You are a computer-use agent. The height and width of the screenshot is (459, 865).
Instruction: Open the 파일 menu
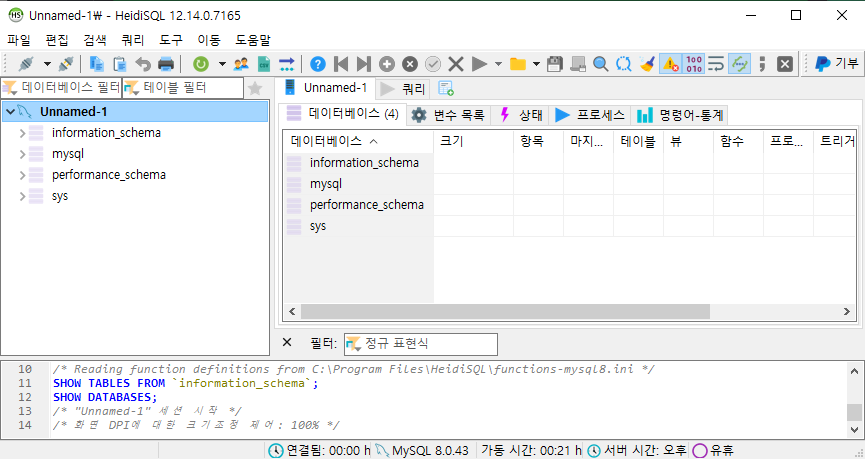[x=19, y=40]
